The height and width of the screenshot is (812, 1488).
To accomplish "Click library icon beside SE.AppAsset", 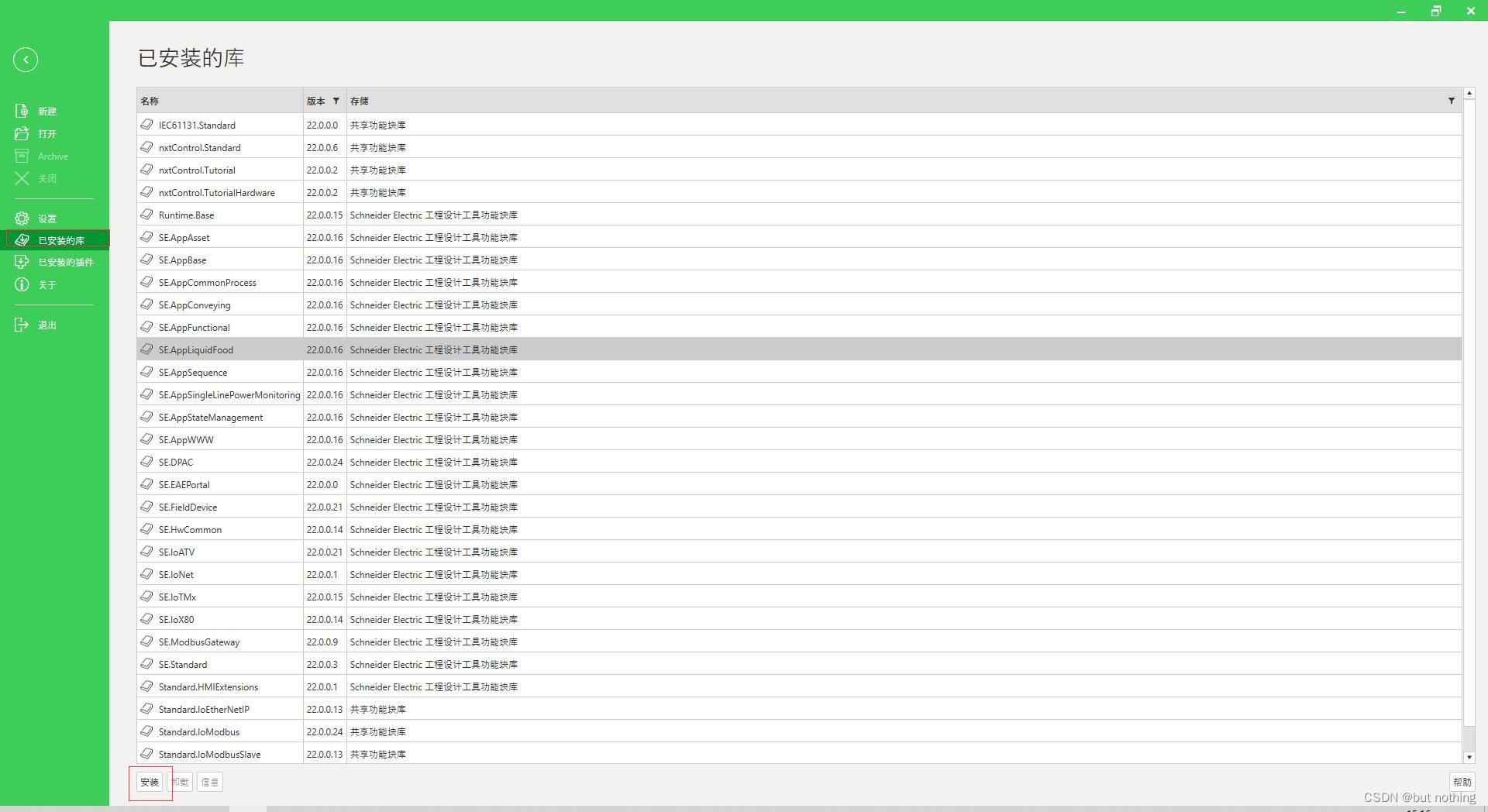I will pyautogui.click(x=146, y=236).
